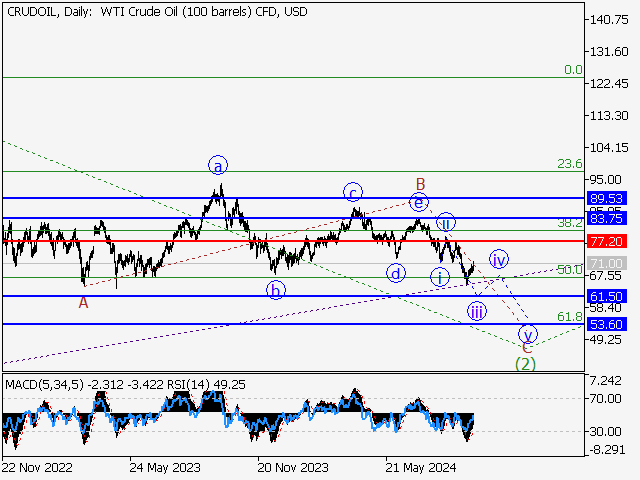Select the circled subwave v marker

[528, 334]
